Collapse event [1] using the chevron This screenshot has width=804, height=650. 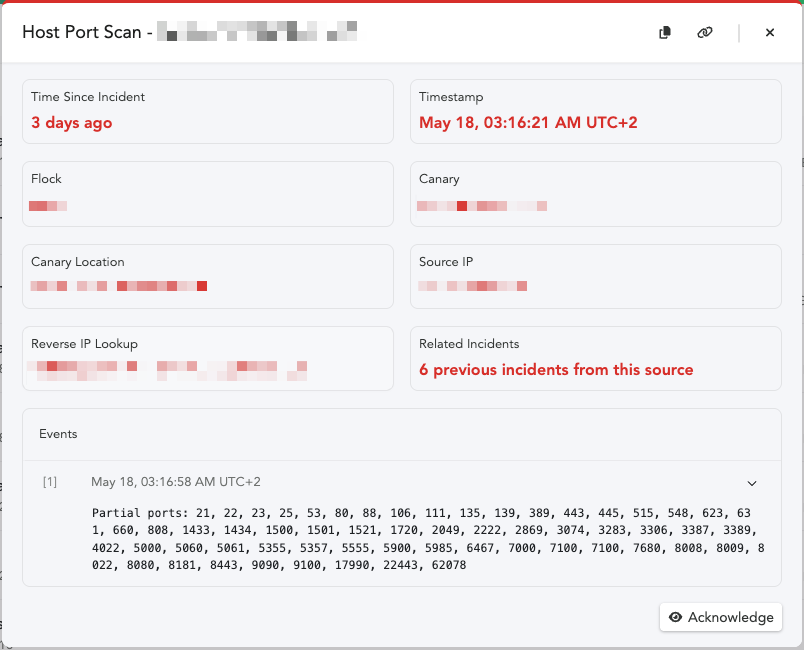[753, 483]
